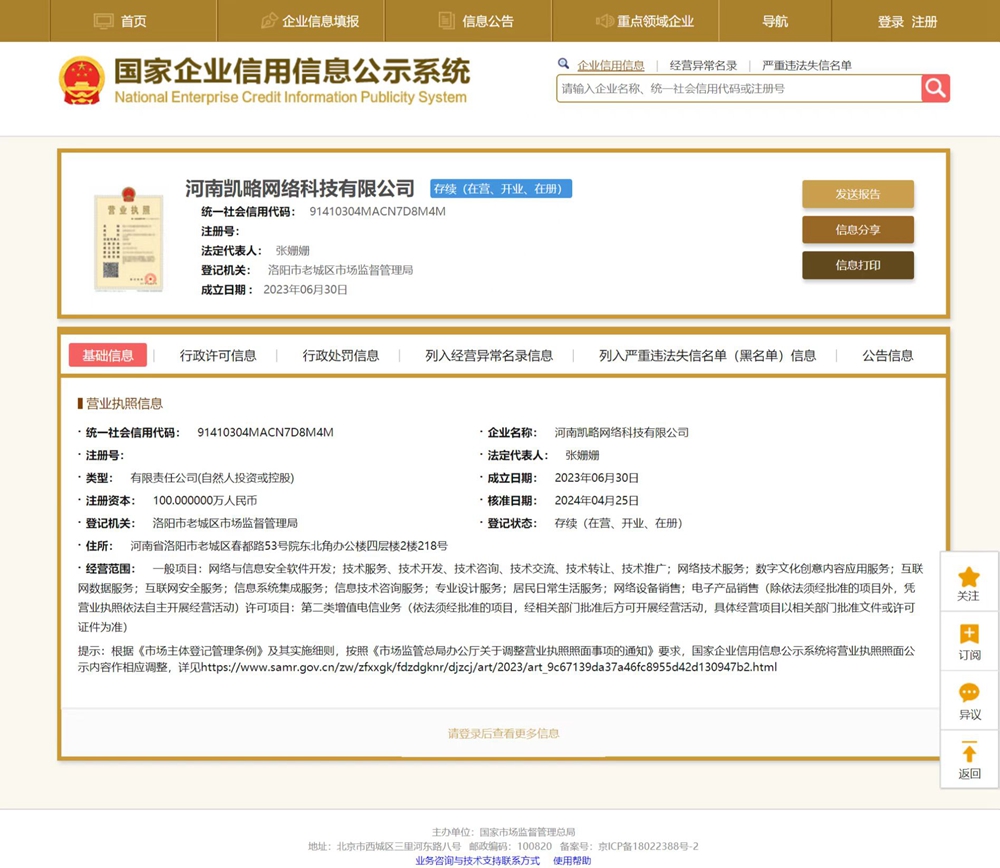Select the 严重违法失信名单 search category
Screen dimensions: 1000x868
[x=807, y=65]
